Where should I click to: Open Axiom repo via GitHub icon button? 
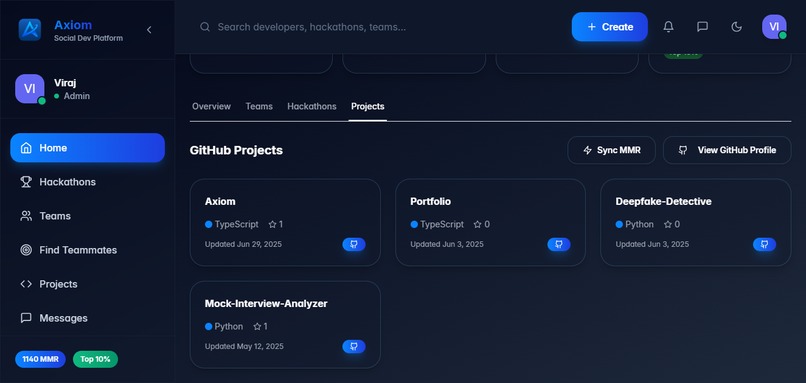tap(354, 244)
